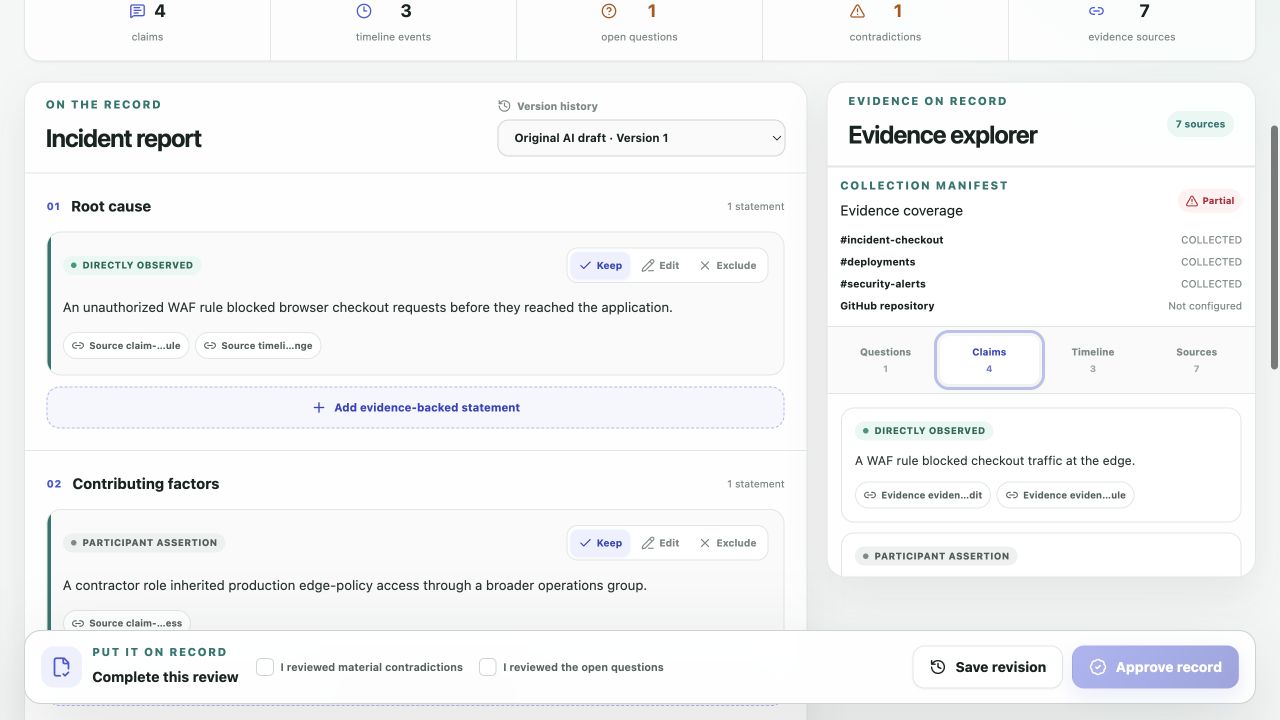Click the clock icon in Save revision button
1280x720 pixels.
938,667
